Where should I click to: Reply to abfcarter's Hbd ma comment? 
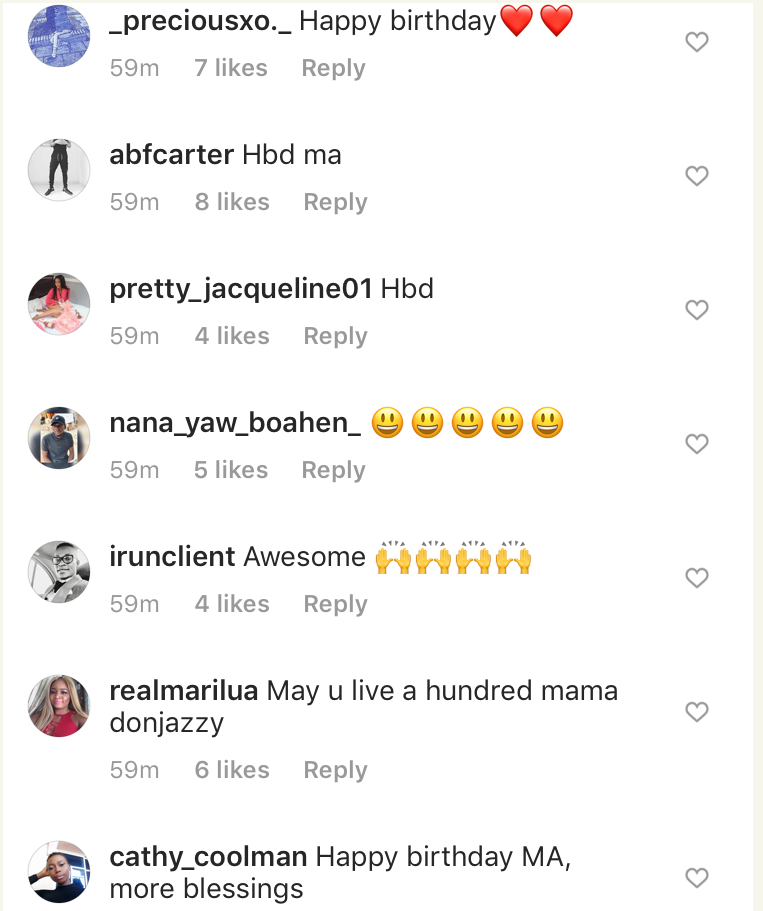tap(335, 202)
